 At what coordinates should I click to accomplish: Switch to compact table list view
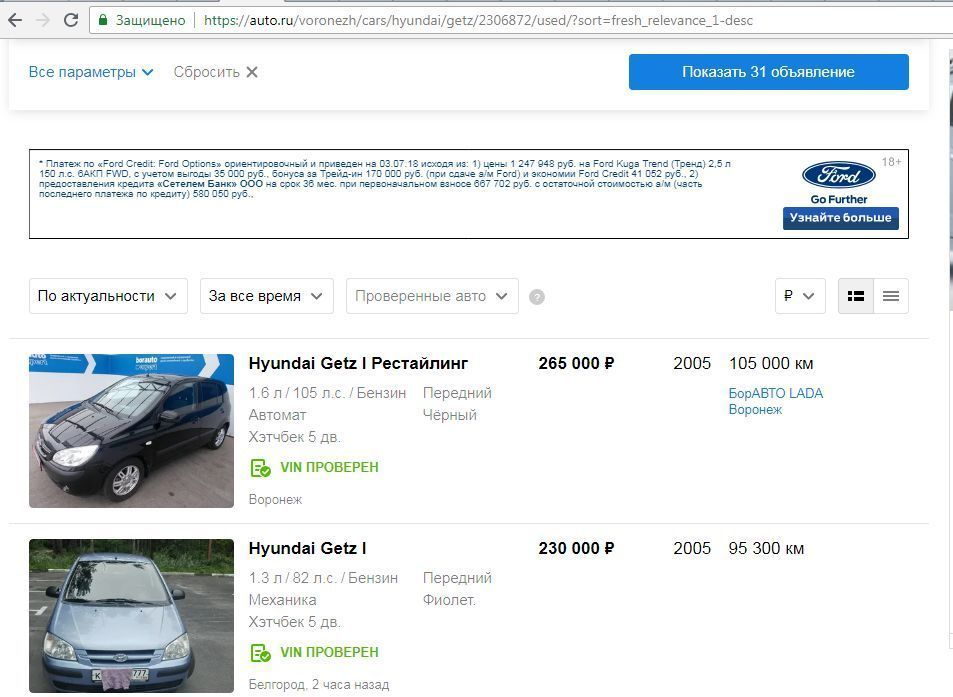(x=891, y=296)
